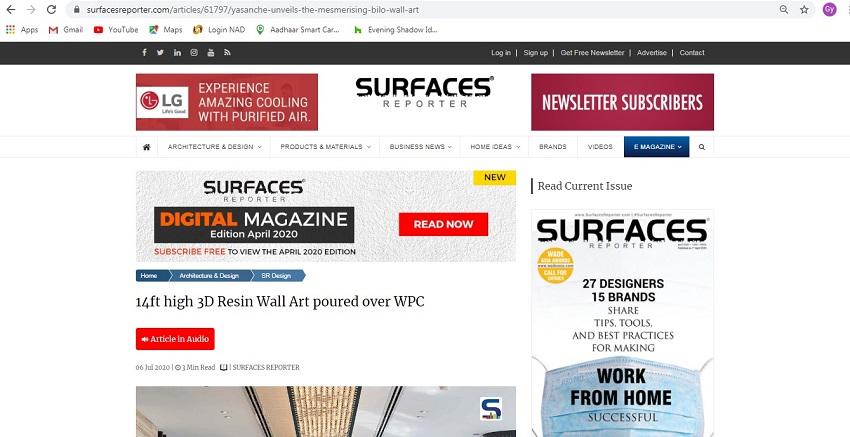Screen dimensions: 850x437
Task: Expand the Home Ideas menu
Action: coord(495,147)
